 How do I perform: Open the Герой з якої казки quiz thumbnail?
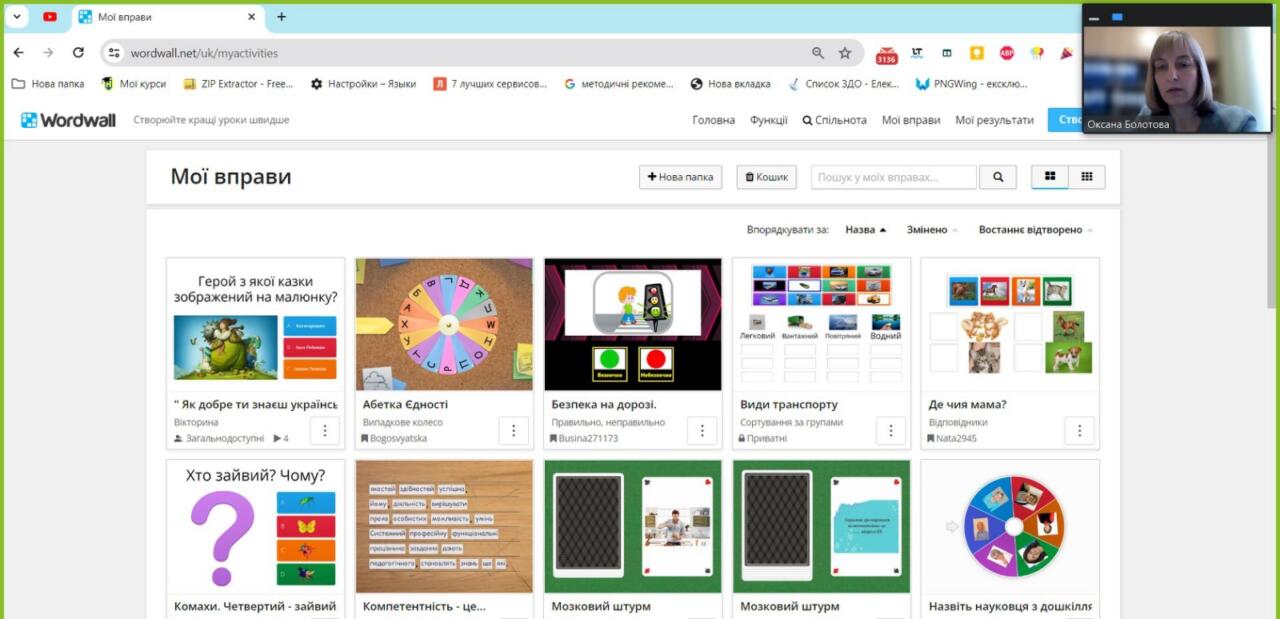pos(256,324)
